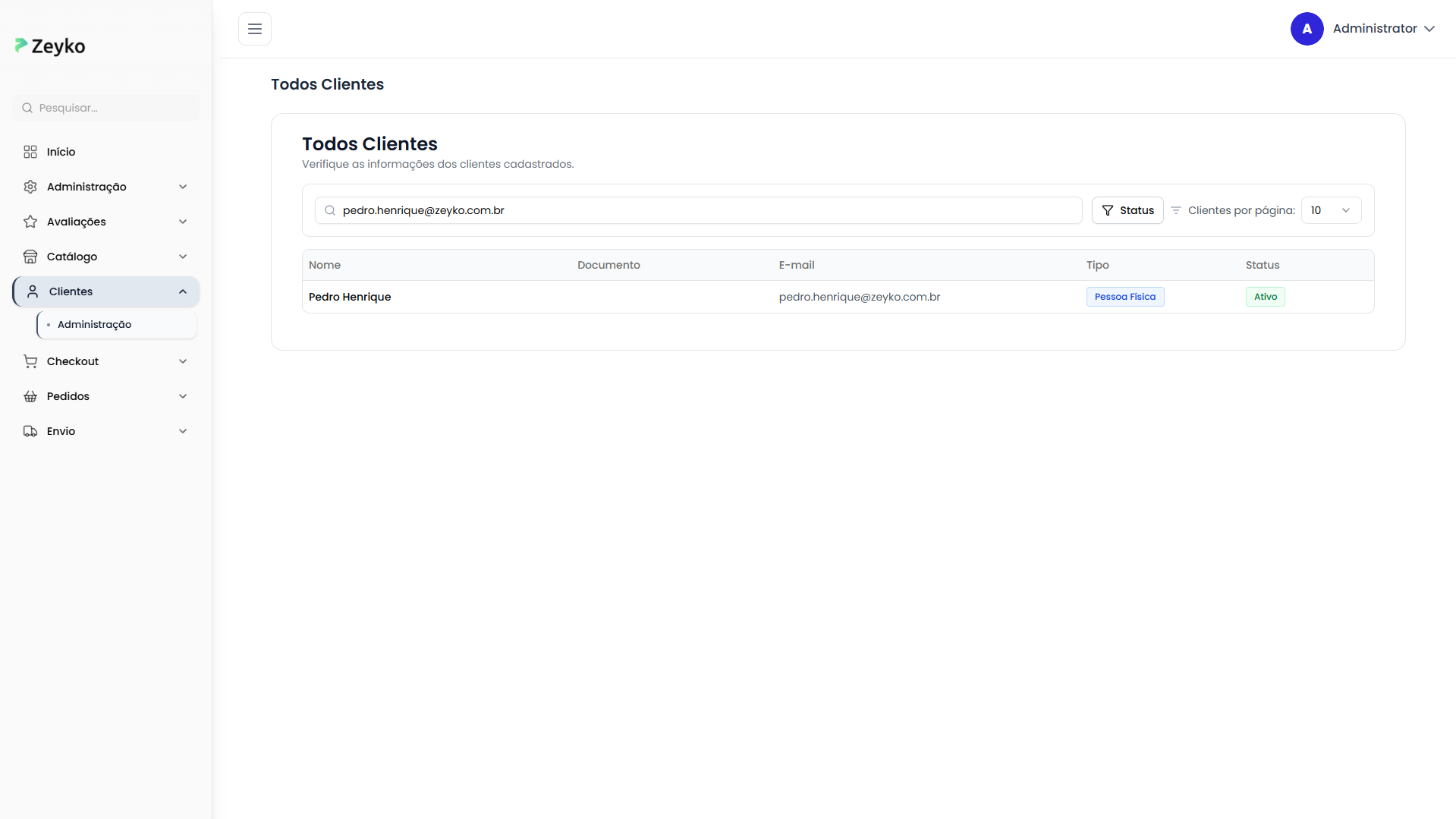1456x819 pixels.
Task: Select Administração submenu under Clientes
Action: [95, 324]
